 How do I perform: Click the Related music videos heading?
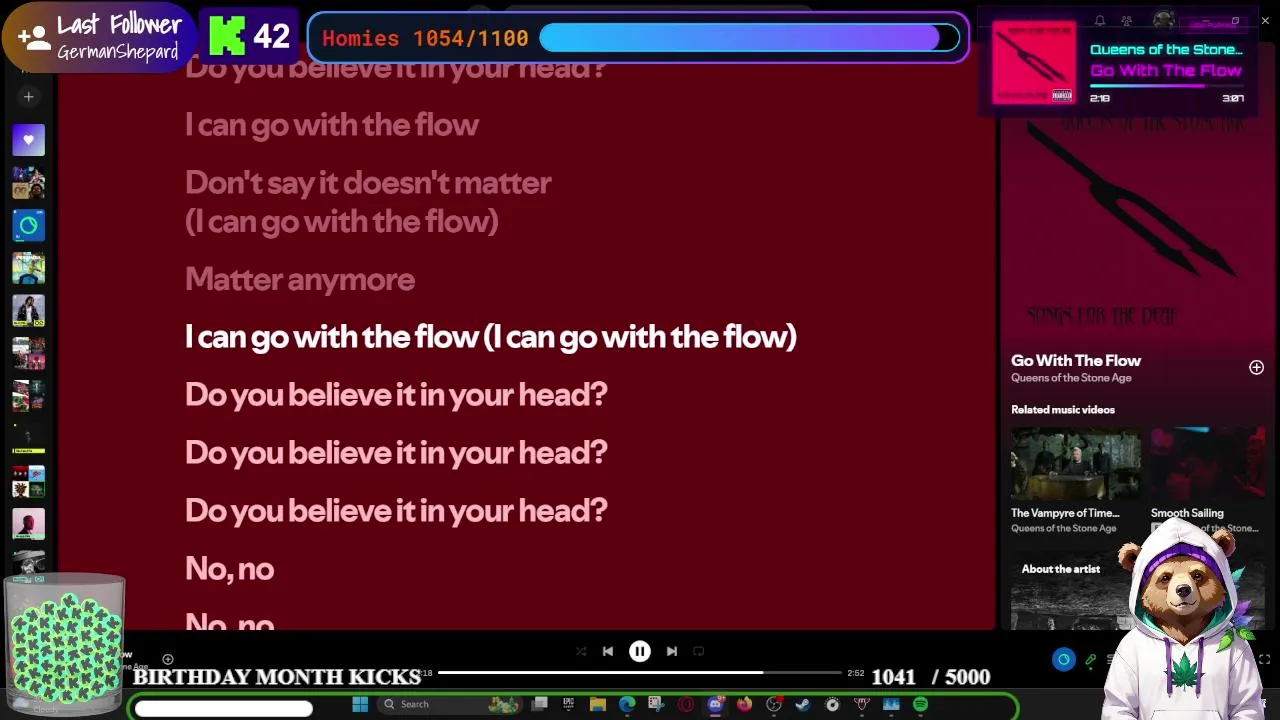(x=1063, y=410)
